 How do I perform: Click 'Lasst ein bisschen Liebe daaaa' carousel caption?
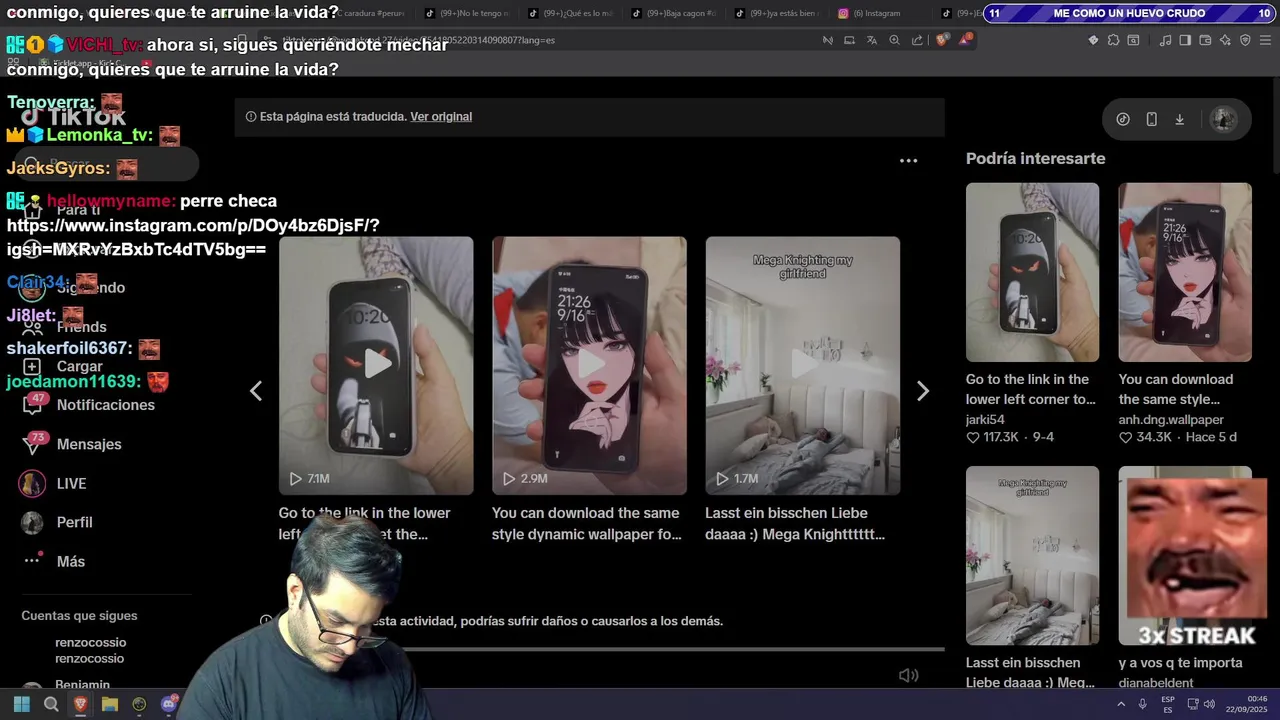click(795, 524)
